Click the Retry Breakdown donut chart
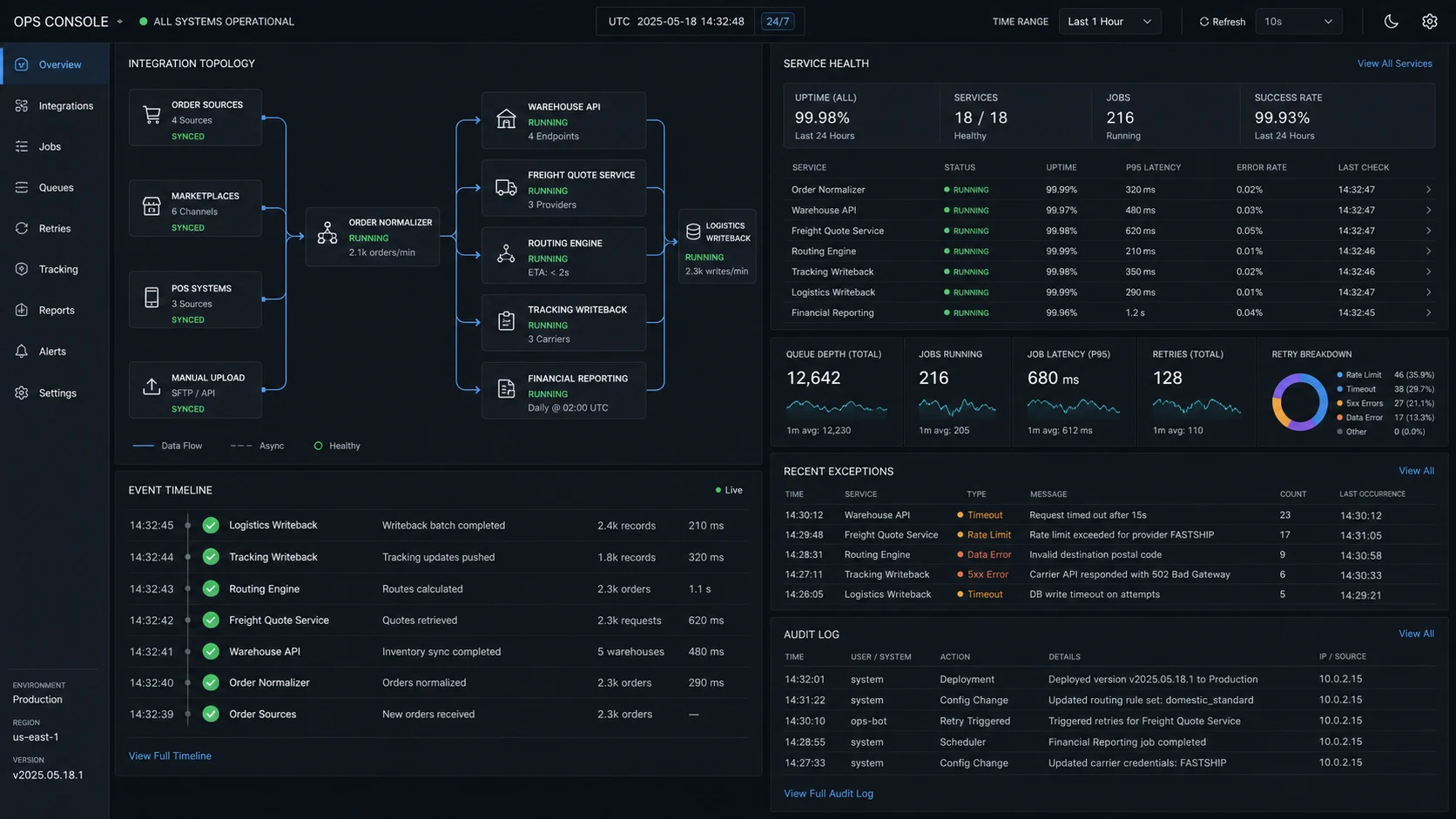 point(1299,402)
